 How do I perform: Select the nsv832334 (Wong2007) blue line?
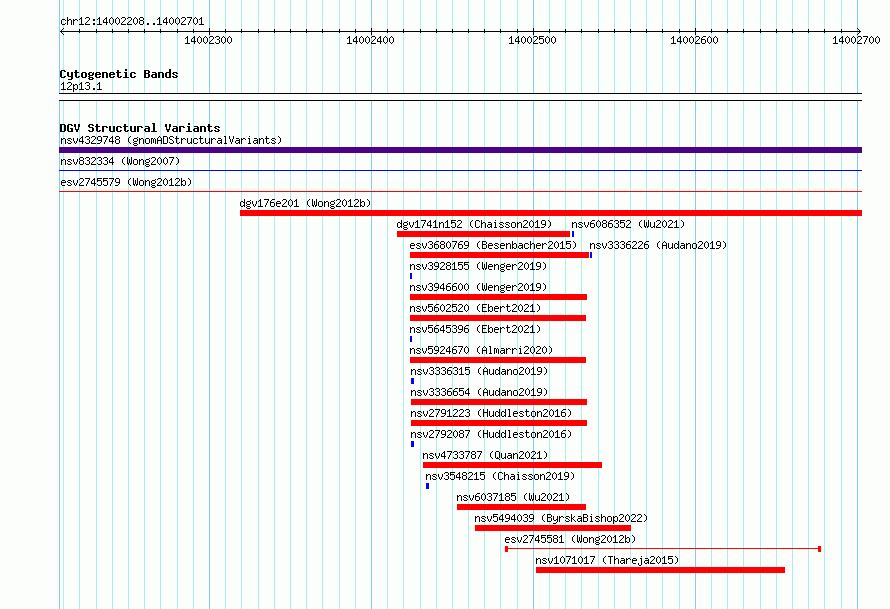460,170
